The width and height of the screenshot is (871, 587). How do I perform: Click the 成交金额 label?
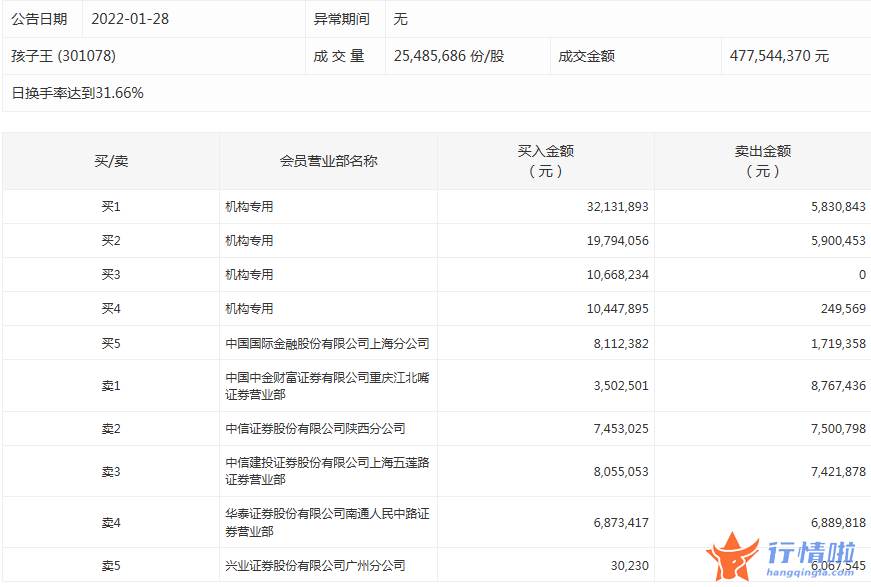[587, 56]
